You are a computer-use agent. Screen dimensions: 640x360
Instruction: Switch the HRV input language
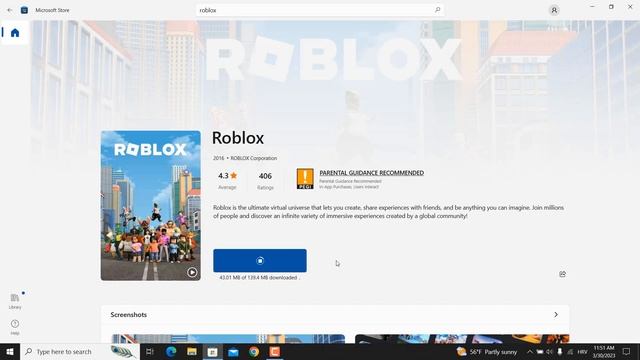(582, 351)
